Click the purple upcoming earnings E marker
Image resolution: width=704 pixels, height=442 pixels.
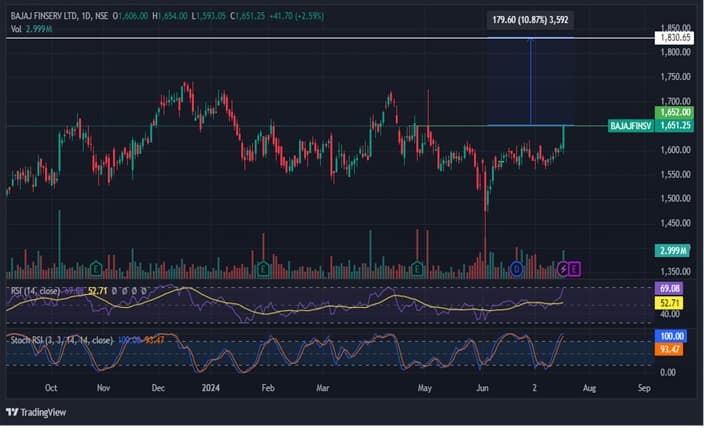[574, 269]
